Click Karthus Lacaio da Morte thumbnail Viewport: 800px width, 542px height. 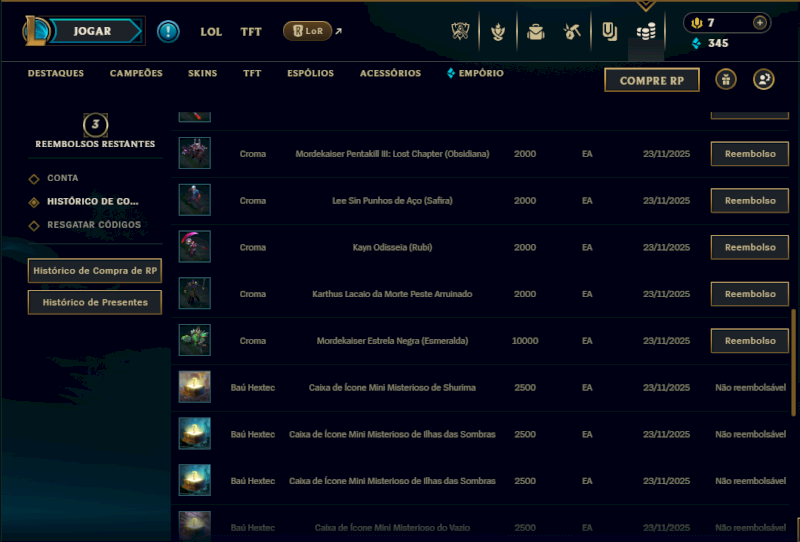(194, 293)
